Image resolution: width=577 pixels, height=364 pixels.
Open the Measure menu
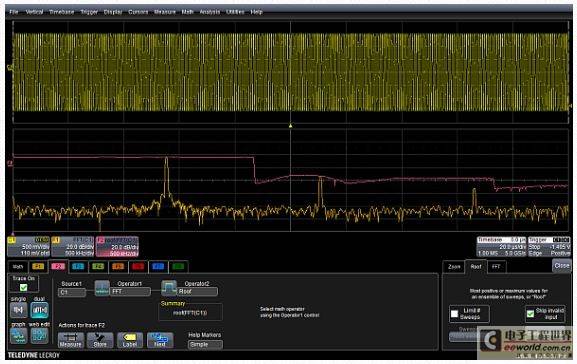pos(165,12)
